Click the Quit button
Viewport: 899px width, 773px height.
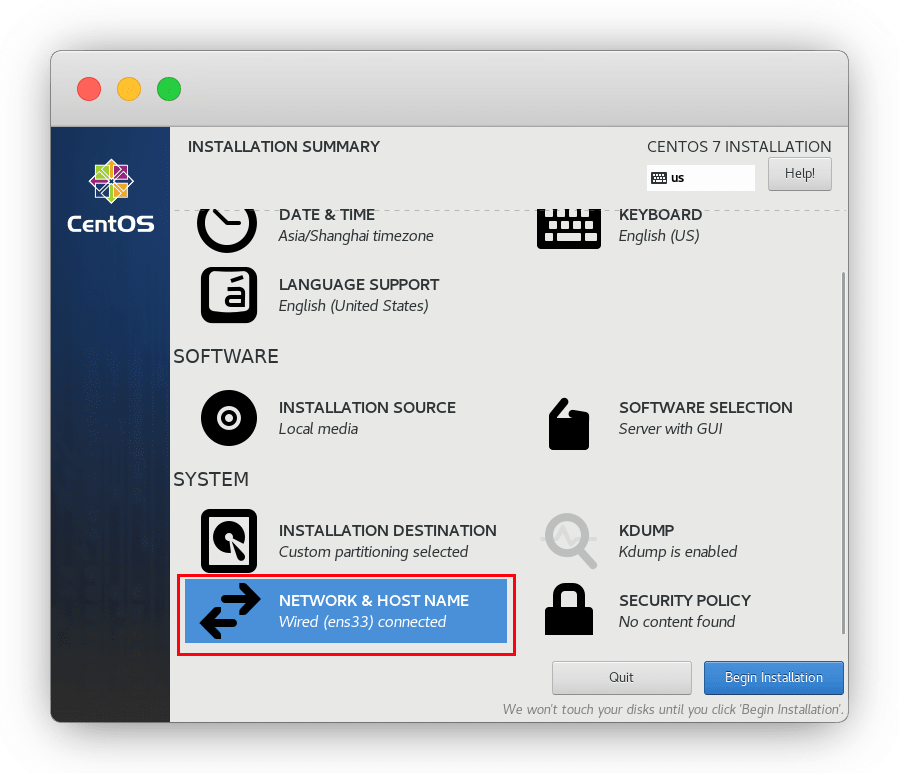click(621, 677)
